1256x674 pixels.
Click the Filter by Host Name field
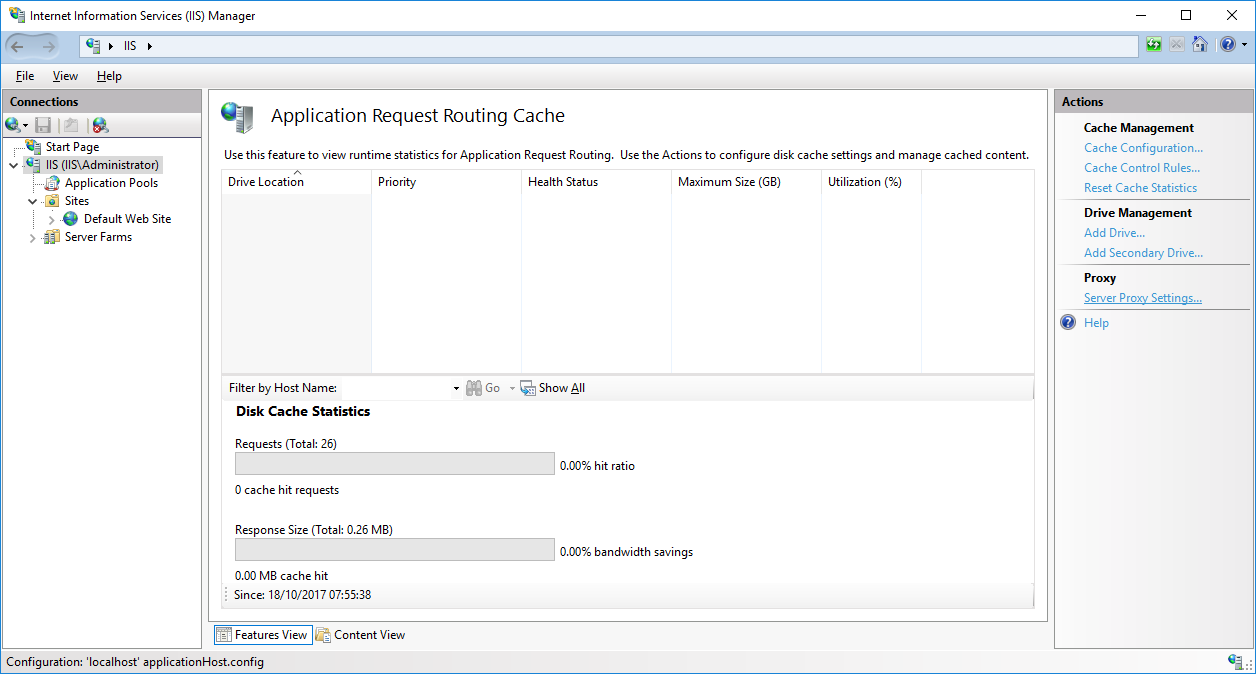point(396,388)
